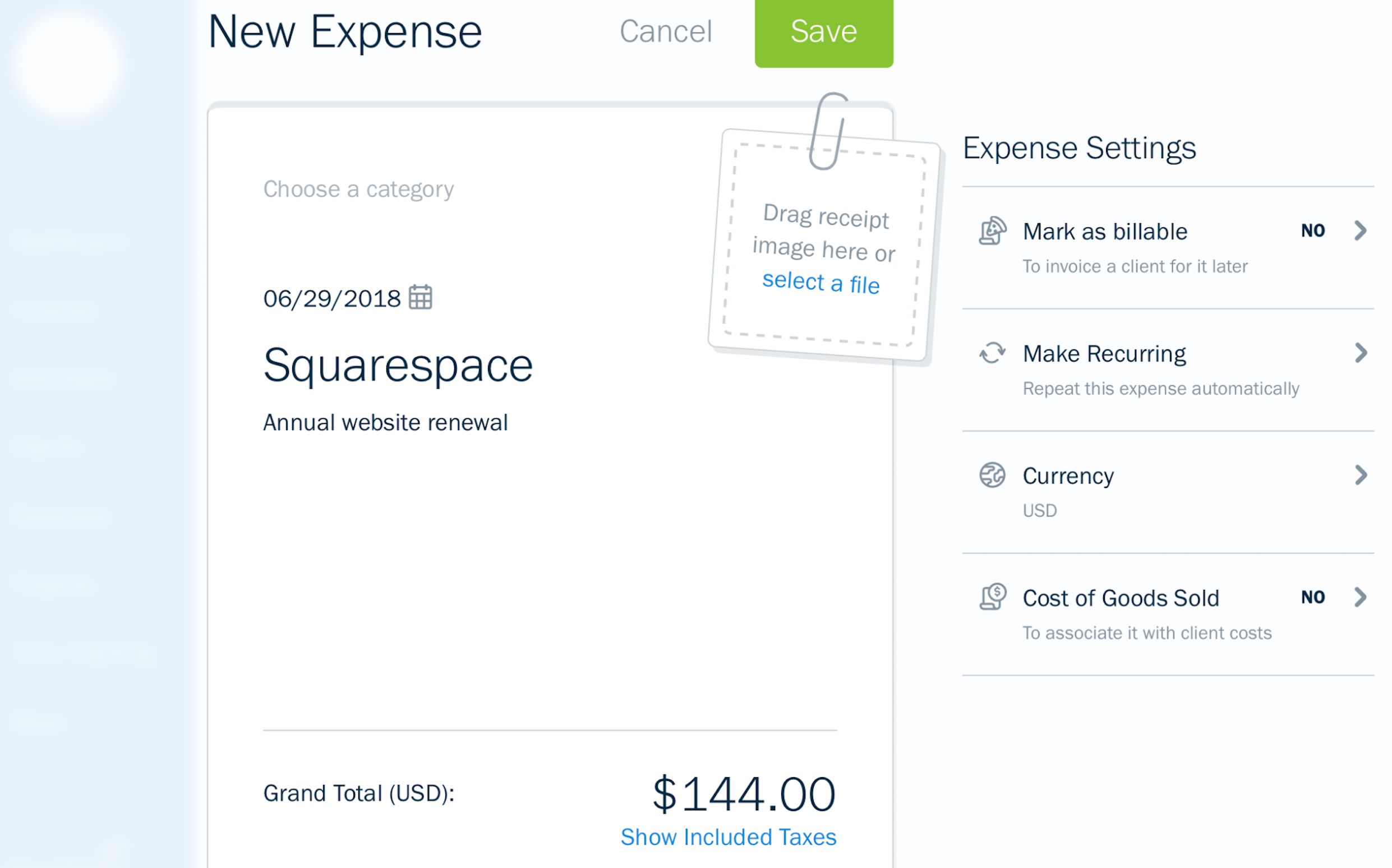Image resolution: width=1392 pixels, height=868 pixels.
Task: Cancel the new expense
Action: pos(665,31)
